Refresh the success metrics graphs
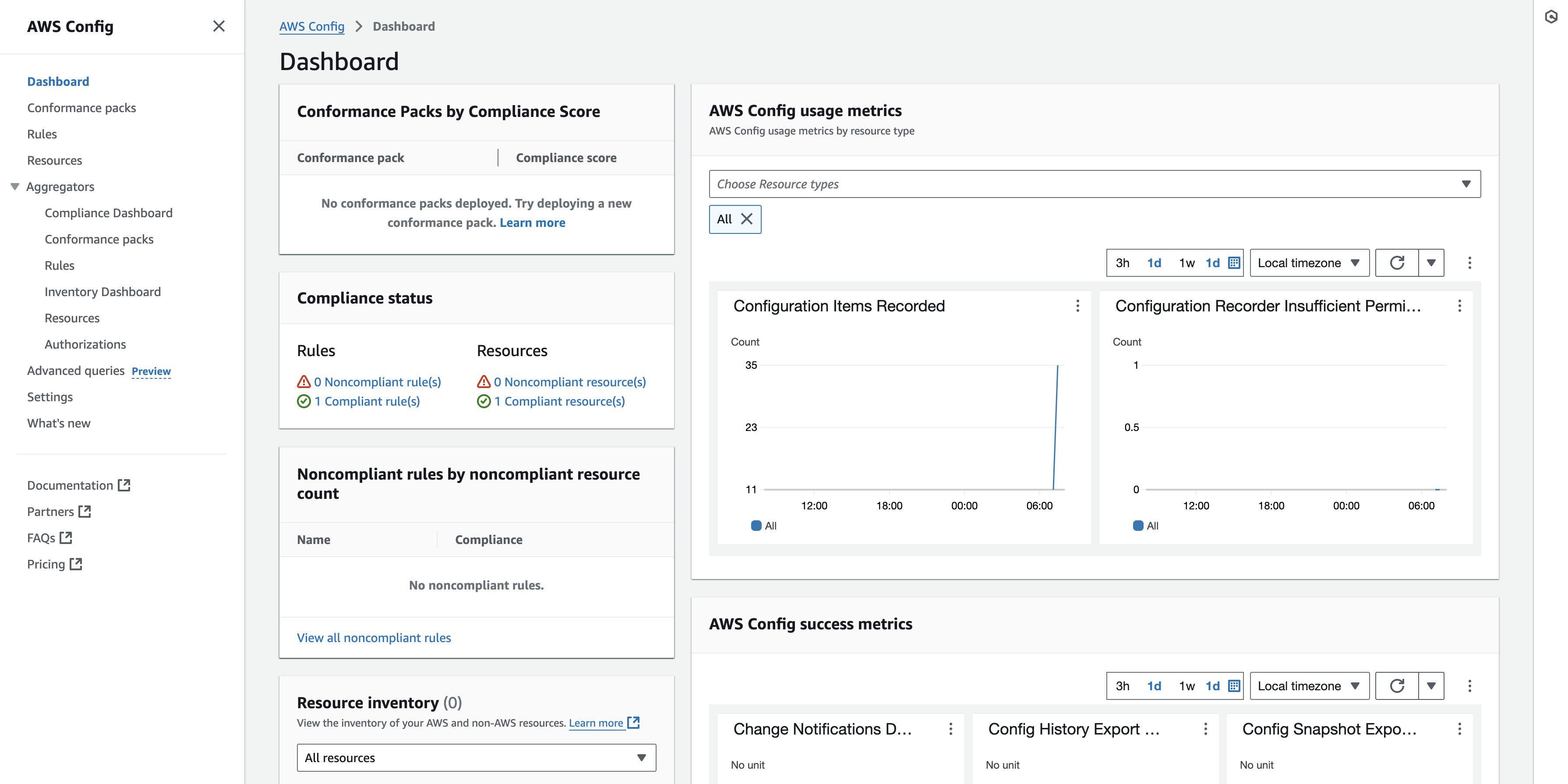 pyautogui.click(x=1397, y=686)
